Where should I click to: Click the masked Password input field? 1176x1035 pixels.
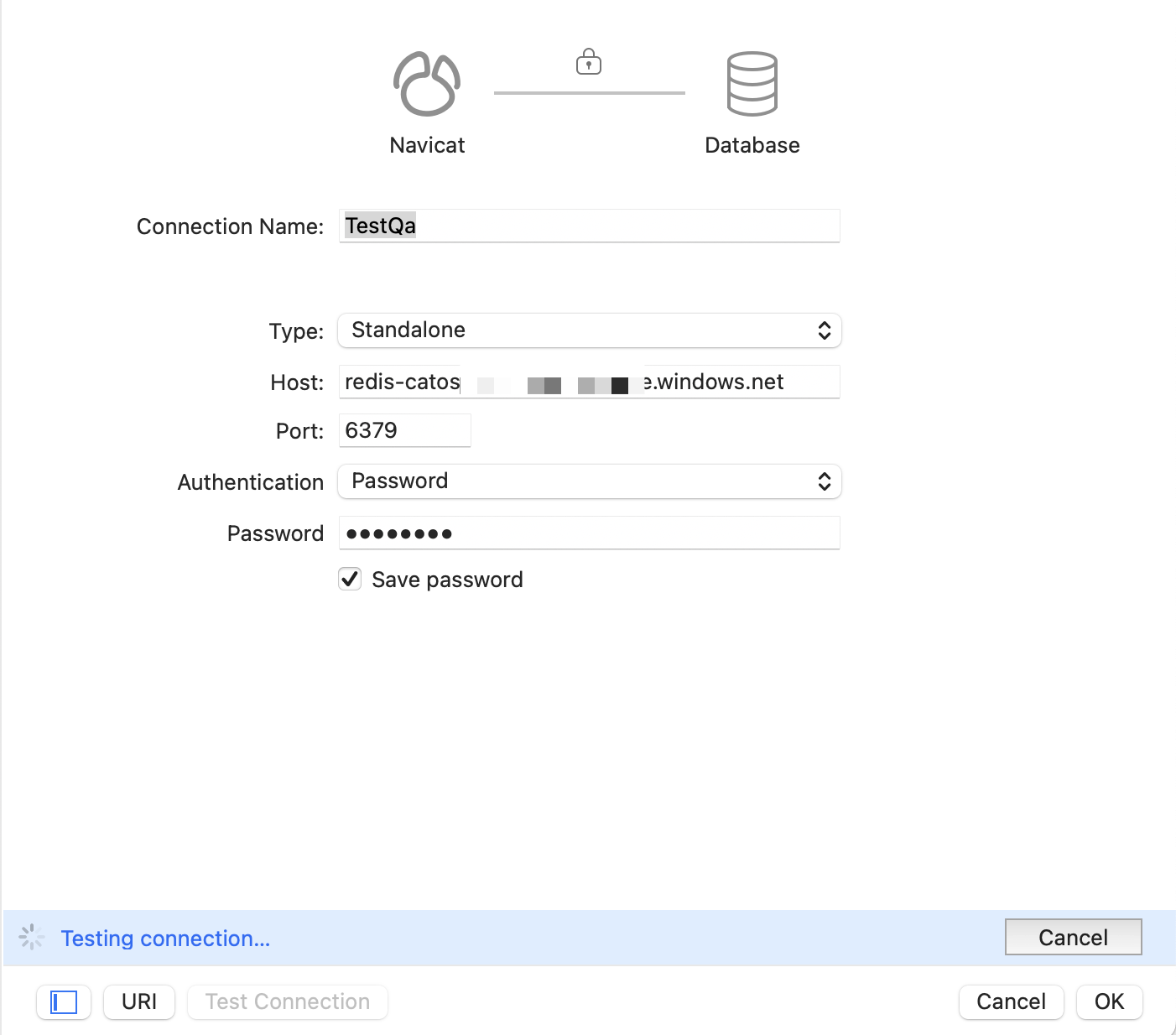pyautogui.click(x=589, y=533)
